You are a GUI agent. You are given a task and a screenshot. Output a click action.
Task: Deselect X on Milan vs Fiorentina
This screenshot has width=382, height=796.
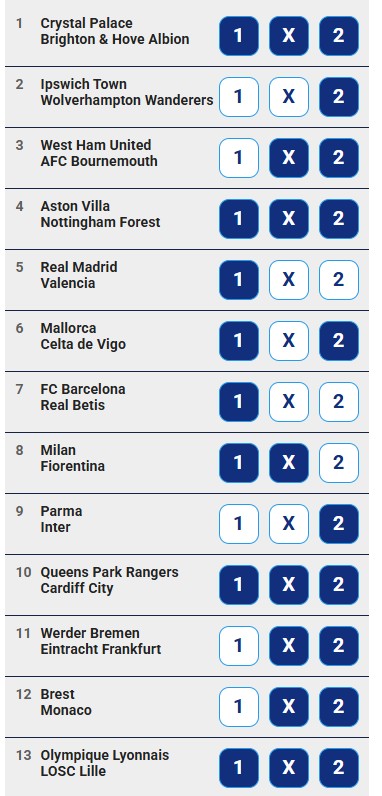(x=289, y=463)
